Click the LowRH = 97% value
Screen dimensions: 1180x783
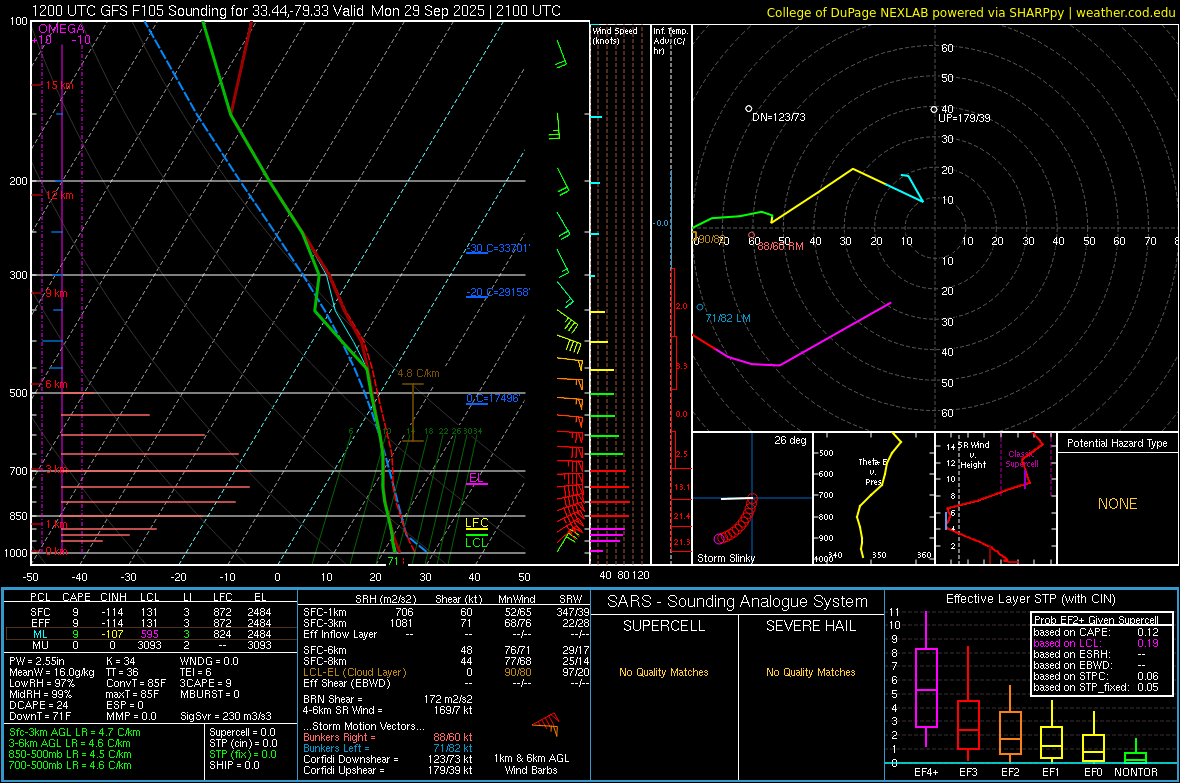41,684
